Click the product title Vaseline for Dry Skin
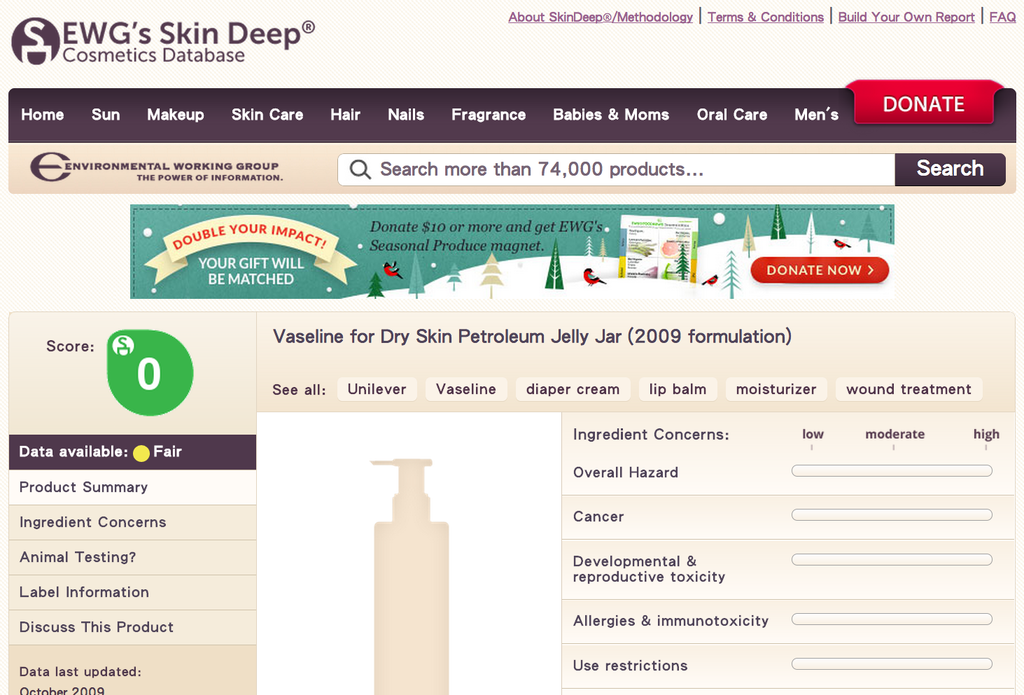The image size is (1024, 695). (x=532, y=337)
